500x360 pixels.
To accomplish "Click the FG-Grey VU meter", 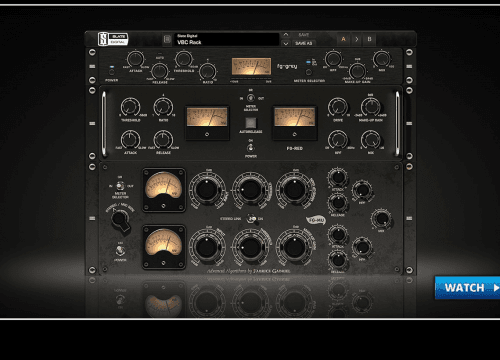I will coord(251,66).
